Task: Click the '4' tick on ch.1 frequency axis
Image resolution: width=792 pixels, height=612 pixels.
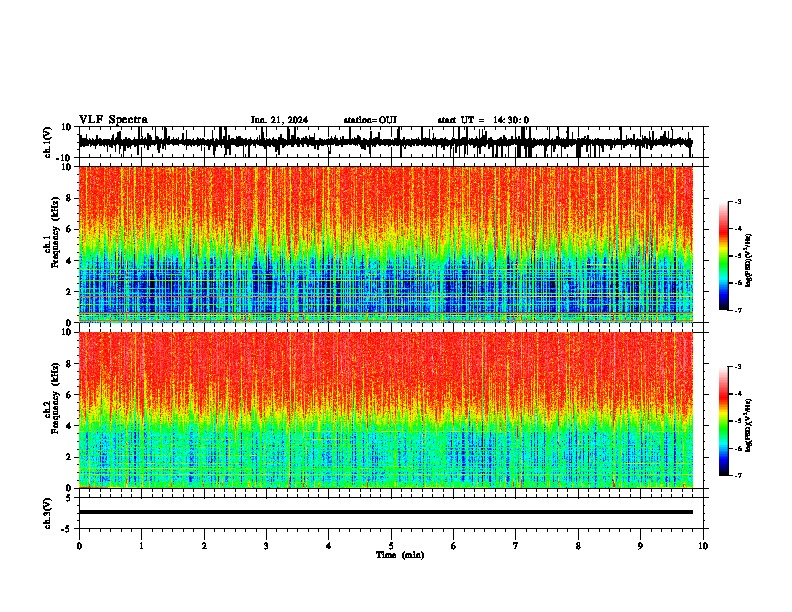Action: point(69,261)
